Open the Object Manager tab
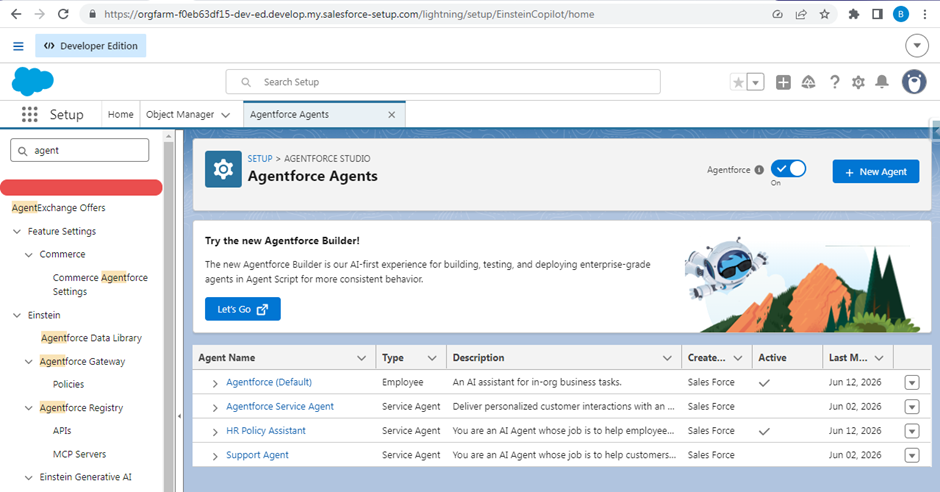The height and width of the screenshot is (492, 940). pos(180,114)
